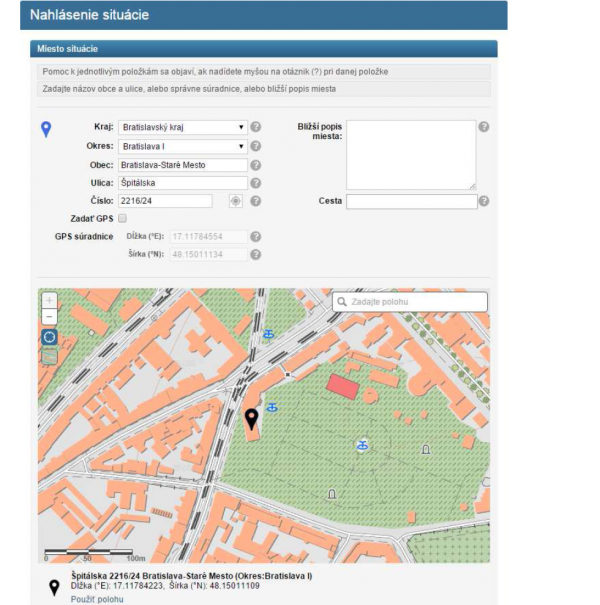The image size is (600, 605).
Task: Click the black marker pin on the map
Action: (252, 419)
